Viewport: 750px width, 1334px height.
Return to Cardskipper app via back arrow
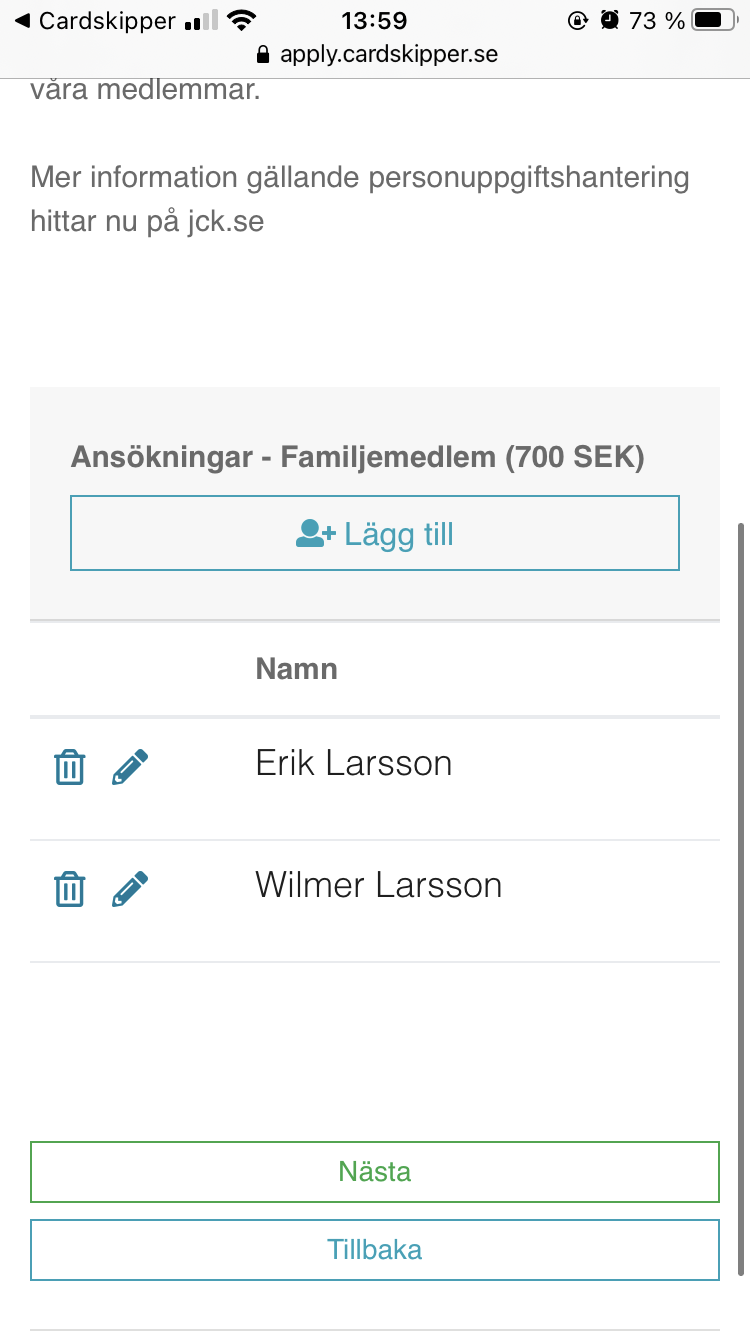(x=22, y=20)
